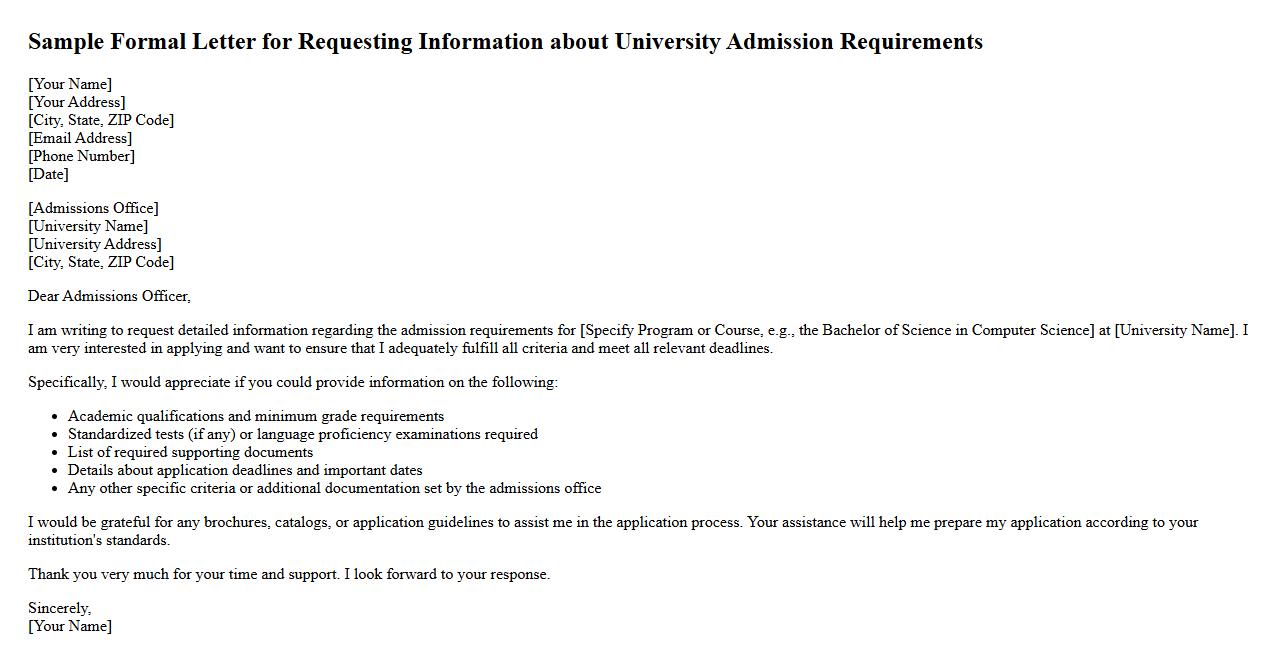Click the '[University Name]' recipient line
The height and width of the screenshot is (650, 1278).
[x=88, y=226]
